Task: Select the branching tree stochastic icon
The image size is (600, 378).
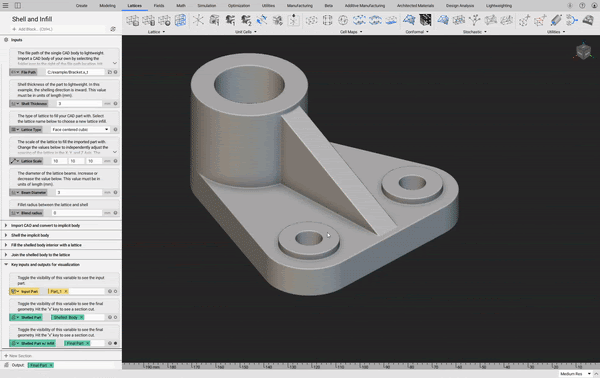Action: click(475, 20)
